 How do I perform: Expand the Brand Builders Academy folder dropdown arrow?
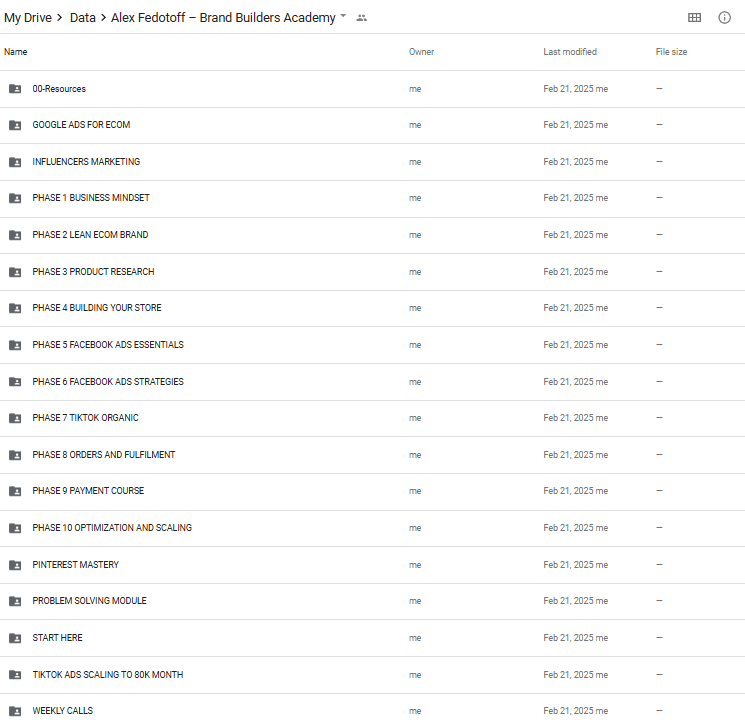pos(343,16)
